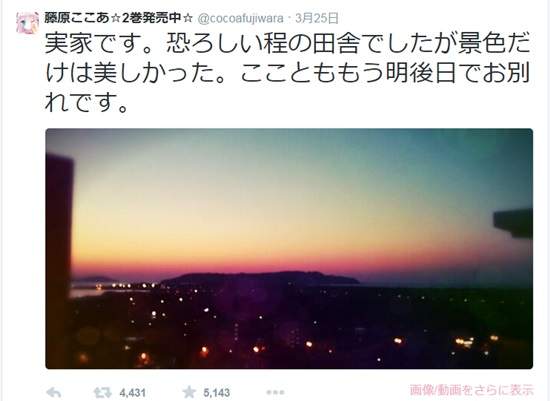Click the tweet text starting with 実家です
This screenshot has width=550, height=401.
[x=288, y=73]
